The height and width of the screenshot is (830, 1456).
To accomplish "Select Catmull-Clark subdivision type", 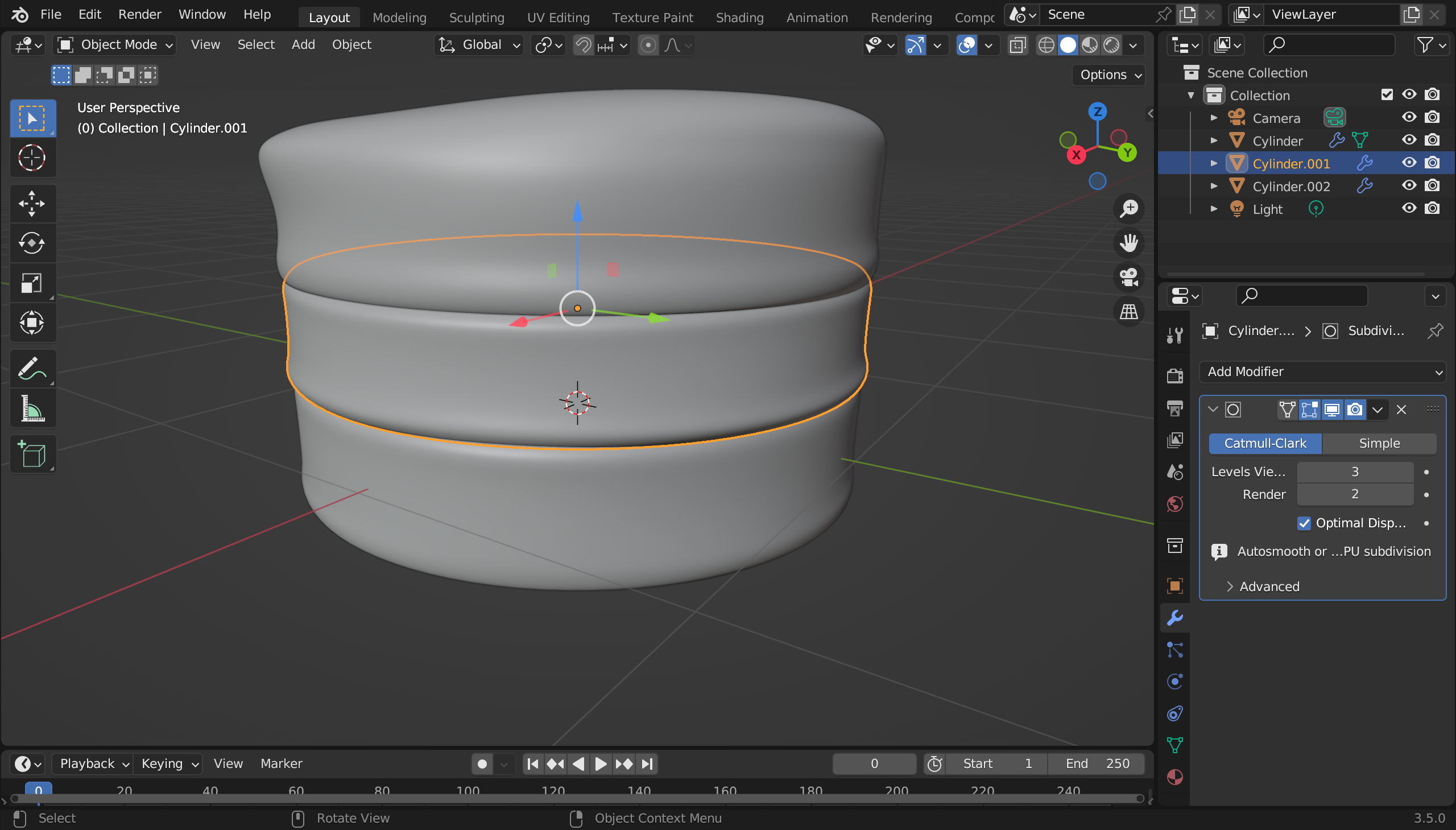I will point(1265,444).
